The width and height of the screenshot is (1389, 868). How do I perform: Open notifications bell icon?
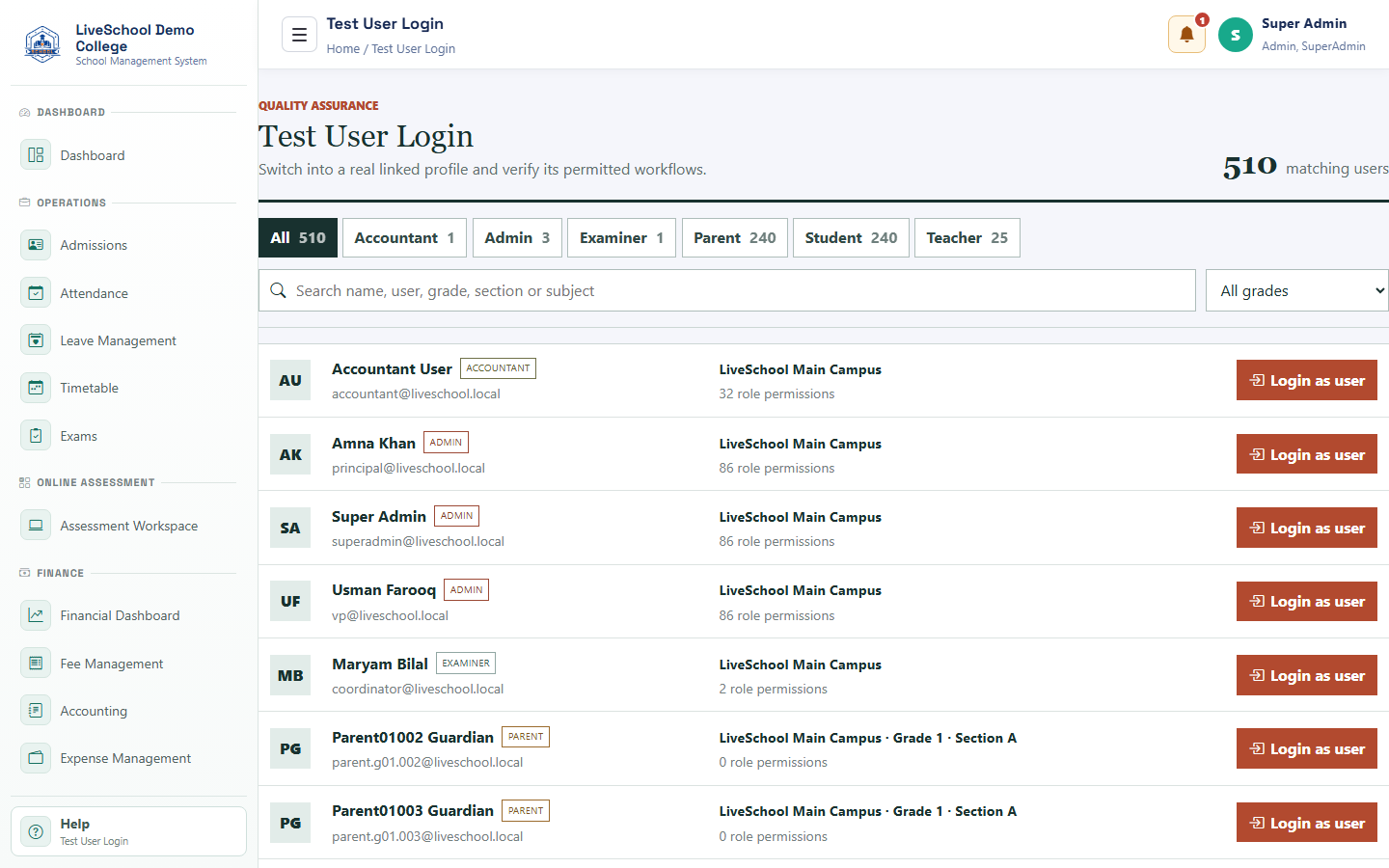tap(1186, 35)
